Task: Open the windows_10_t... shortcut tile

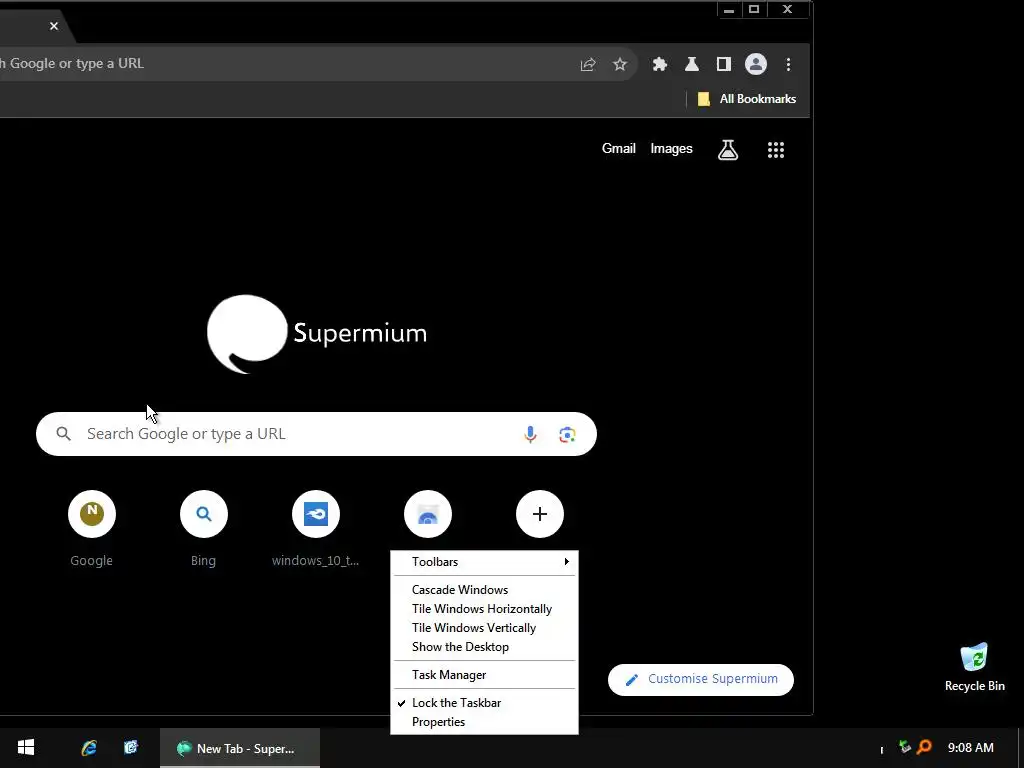Action: tap(315, 530)
